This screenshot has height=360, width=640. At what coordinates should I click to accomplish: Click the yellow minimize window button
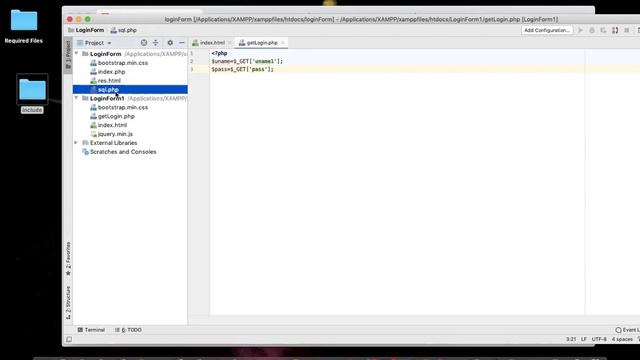coord(79,19)
